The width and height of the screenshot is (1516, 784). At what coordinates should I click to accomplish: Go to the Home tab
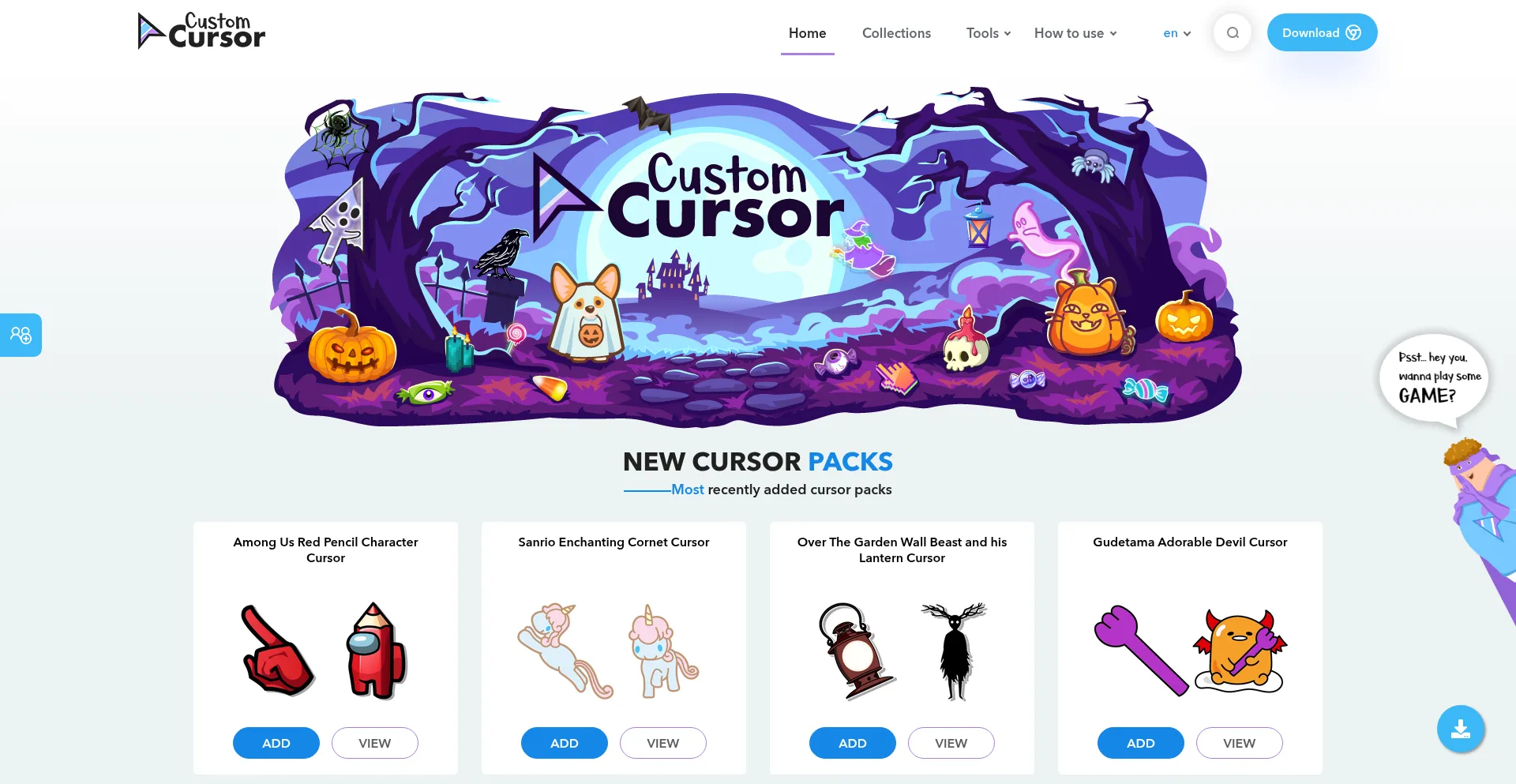pos(807,33)
